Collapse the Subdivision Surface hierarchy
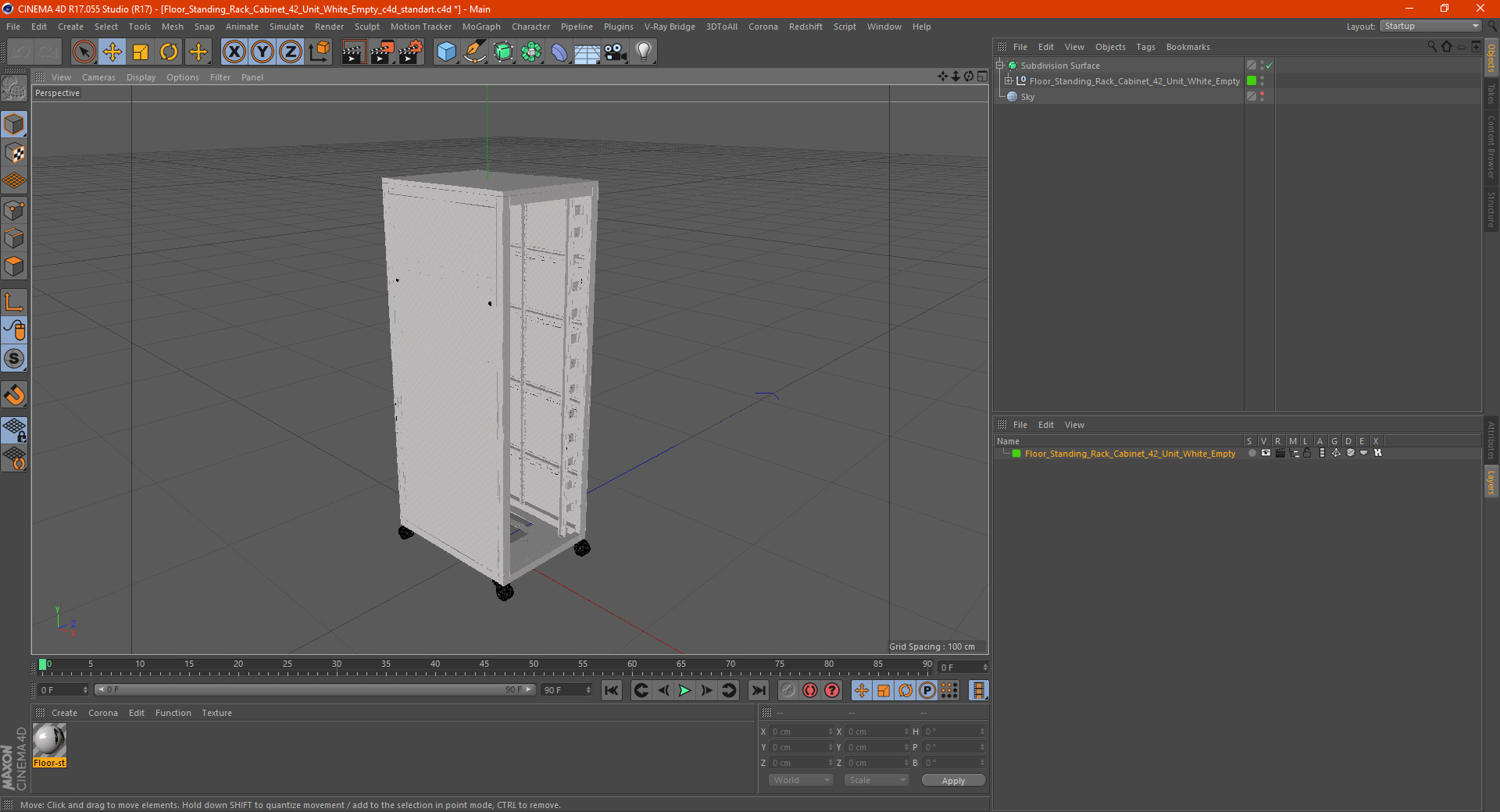1500x812 pixels. 999,66
